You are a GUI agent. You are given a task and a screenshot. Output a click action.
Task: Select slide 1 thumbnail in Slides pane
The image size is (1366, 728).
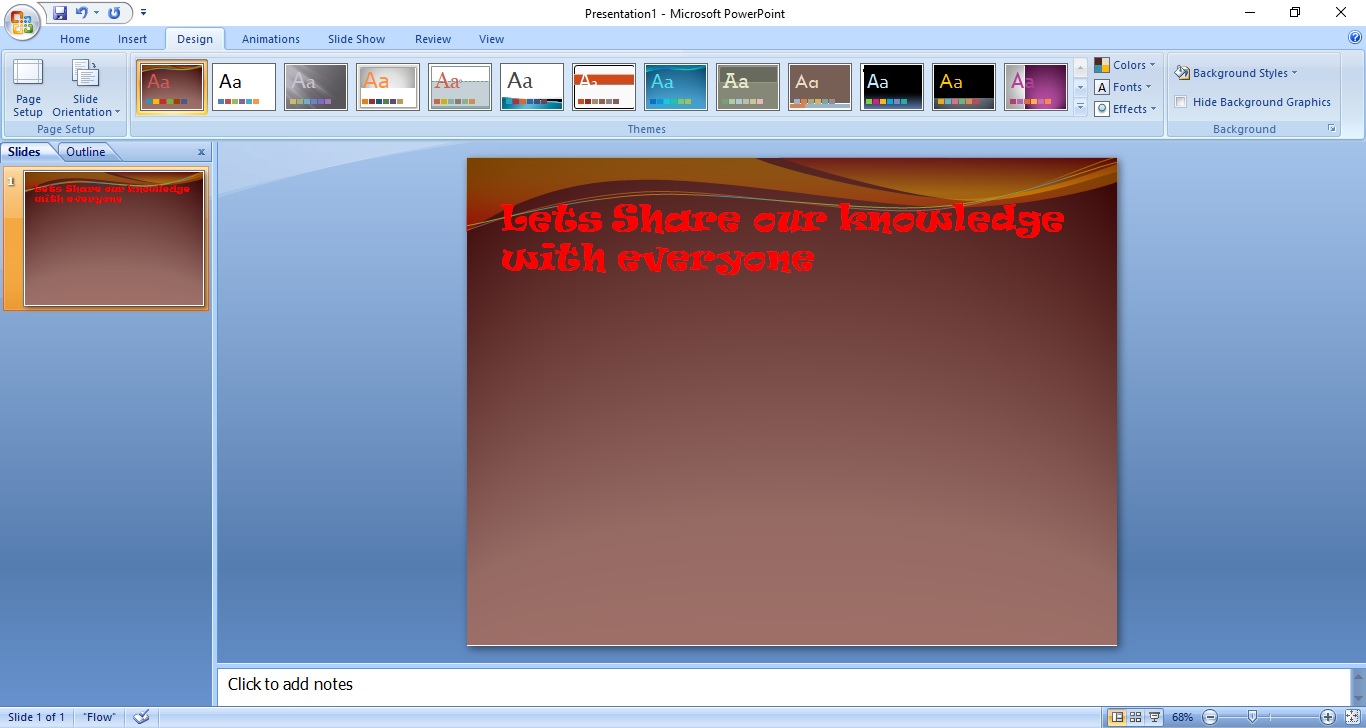point(114,238)
